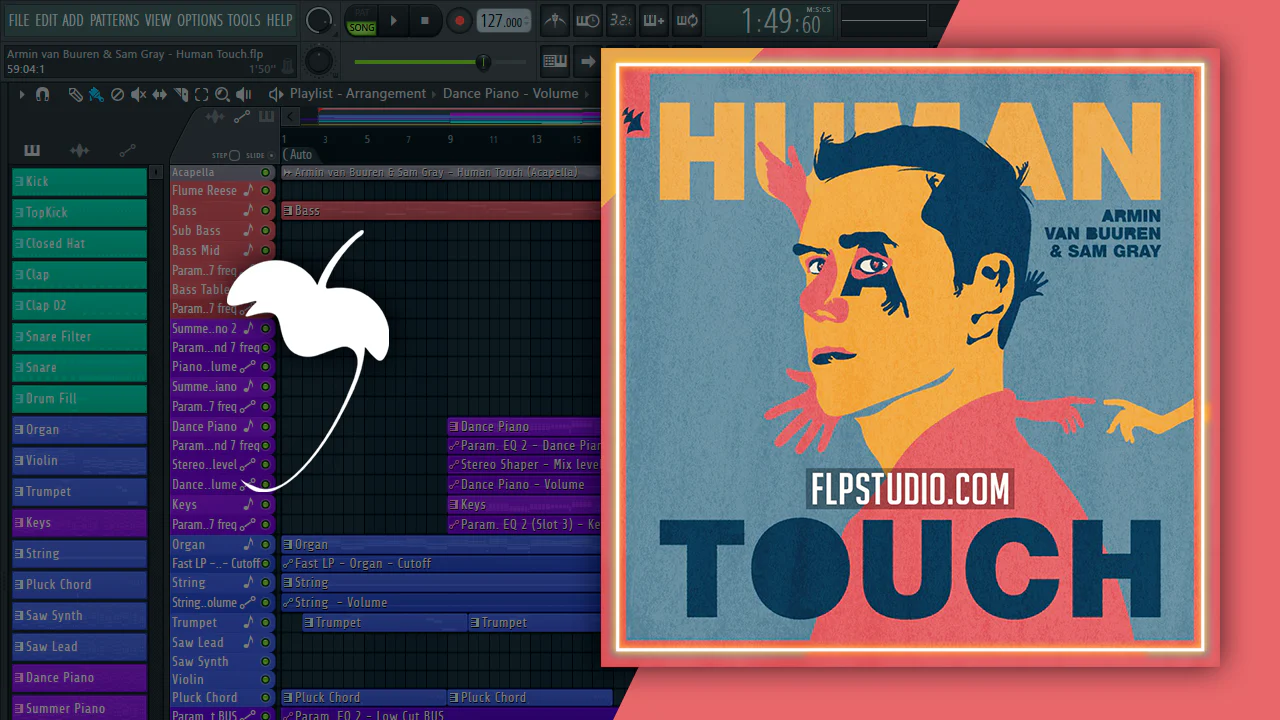Screen dimensions: 1280x720
Task: Open the TOOLS menu
Action: (x=244, y=20)
